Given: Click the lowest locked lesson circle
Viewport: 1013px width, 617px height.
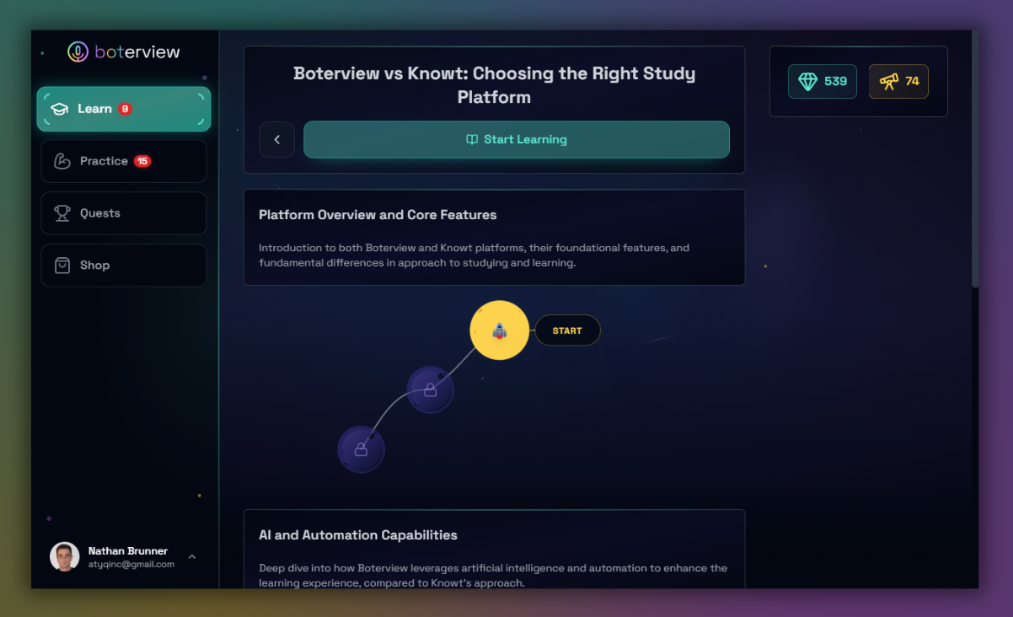Looking at the screenshot, I should coord(361,449).
